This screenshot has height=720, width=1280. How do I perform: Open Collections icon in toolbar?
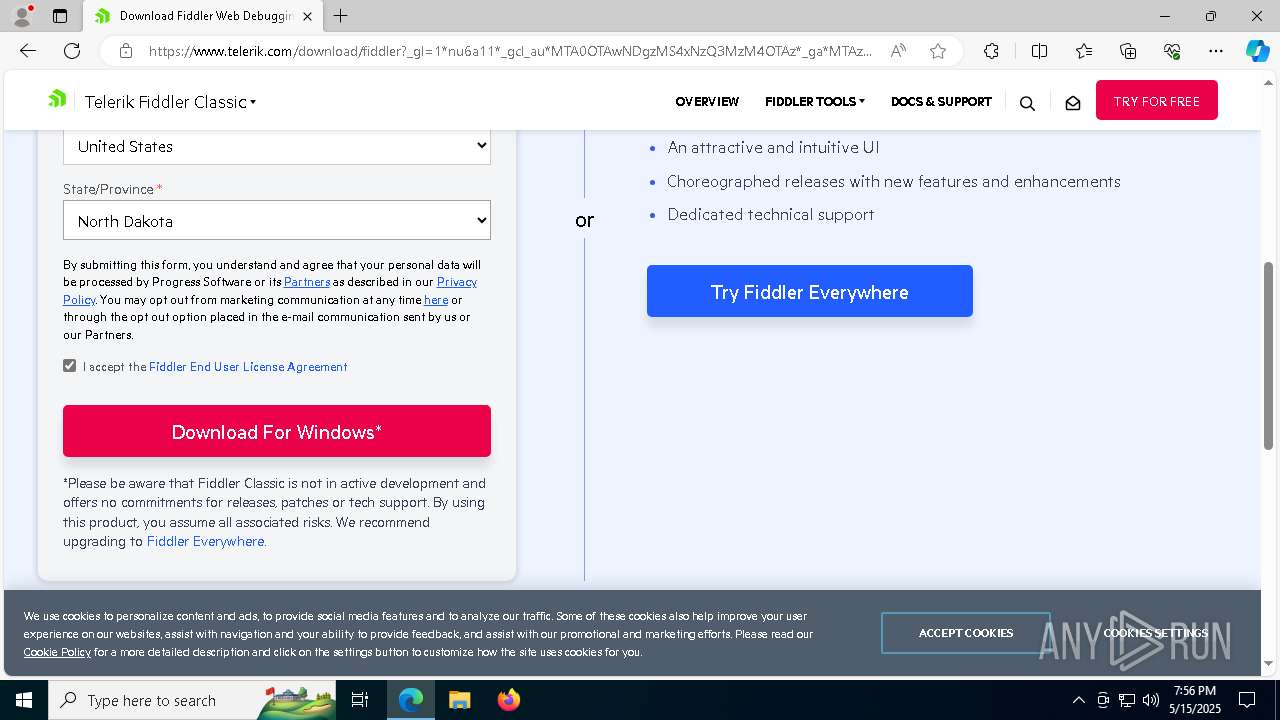point(1128,51)
